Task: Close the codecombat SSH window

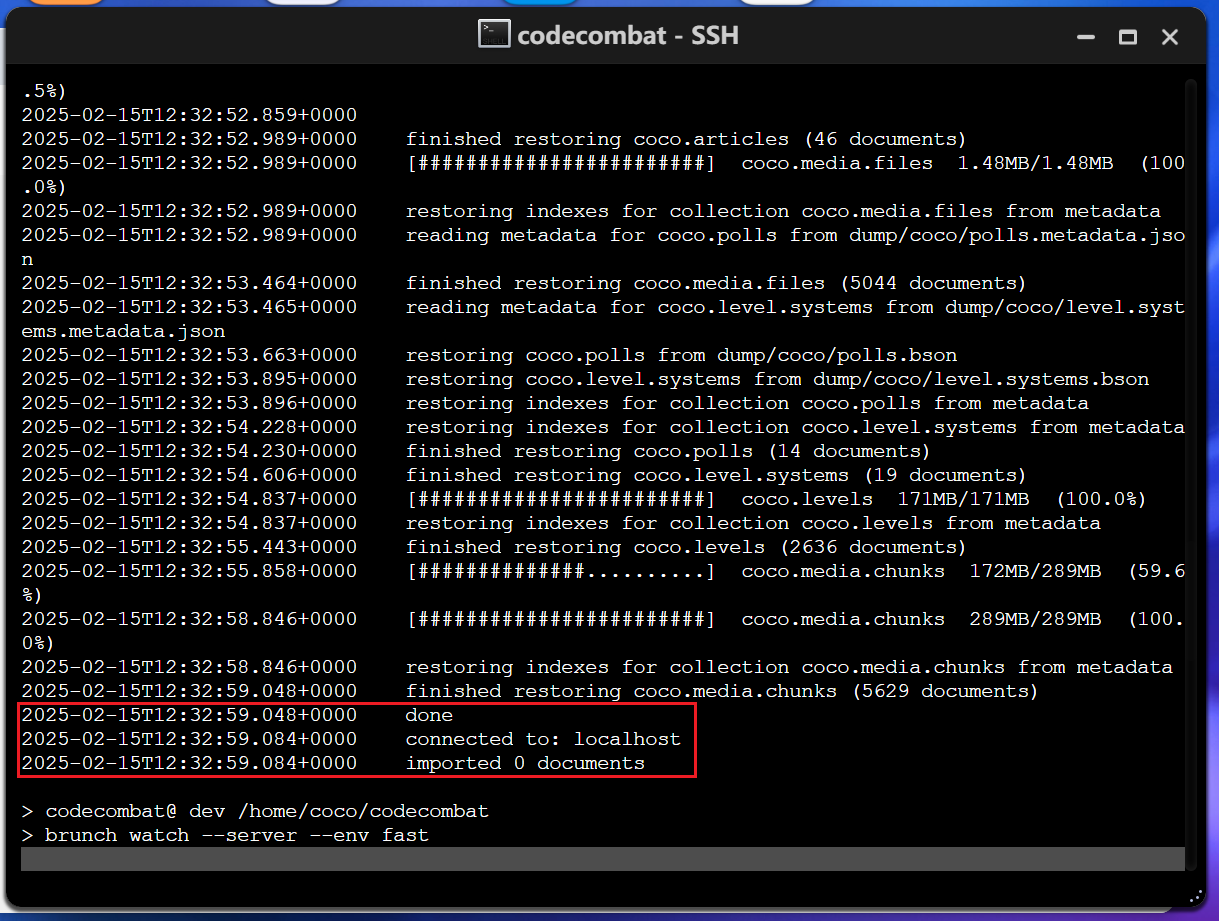Action: click(1170, 37)
